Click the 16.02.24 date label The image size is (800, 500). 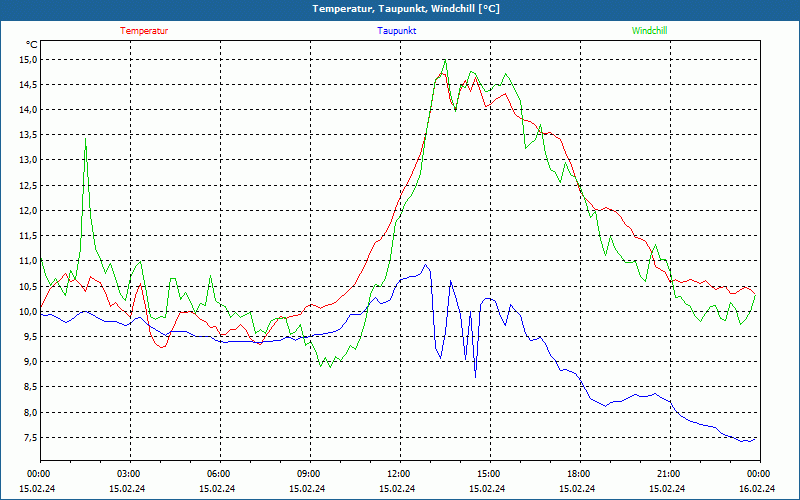point(757,489)
